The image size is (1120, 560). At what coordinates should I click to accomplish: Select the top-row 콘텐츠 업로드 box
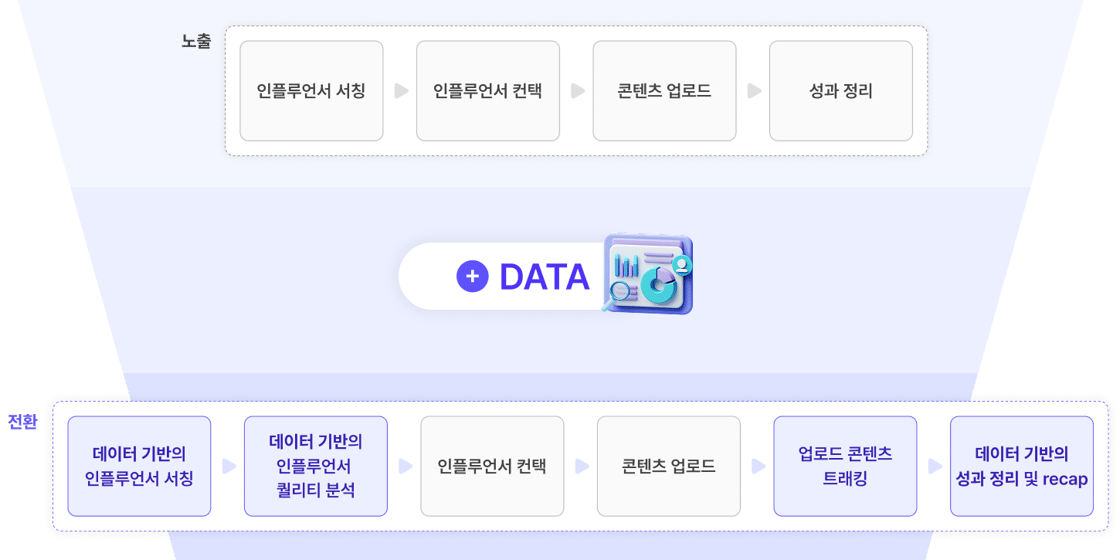pos(664,91)
